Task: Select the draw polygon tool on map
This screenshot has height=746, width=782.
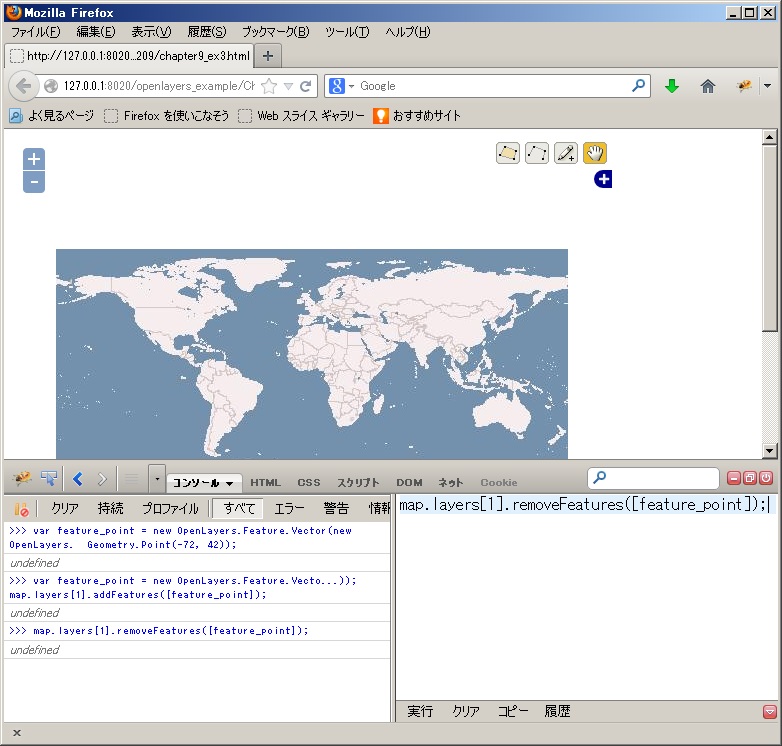Action: point(508,153)
